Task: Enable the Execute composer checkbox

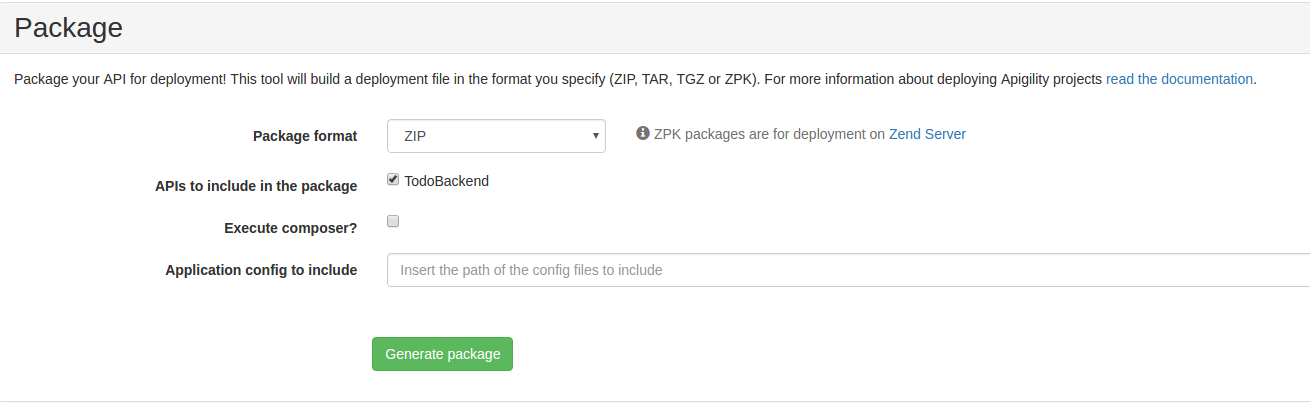Action: click(x=393, y=221)
